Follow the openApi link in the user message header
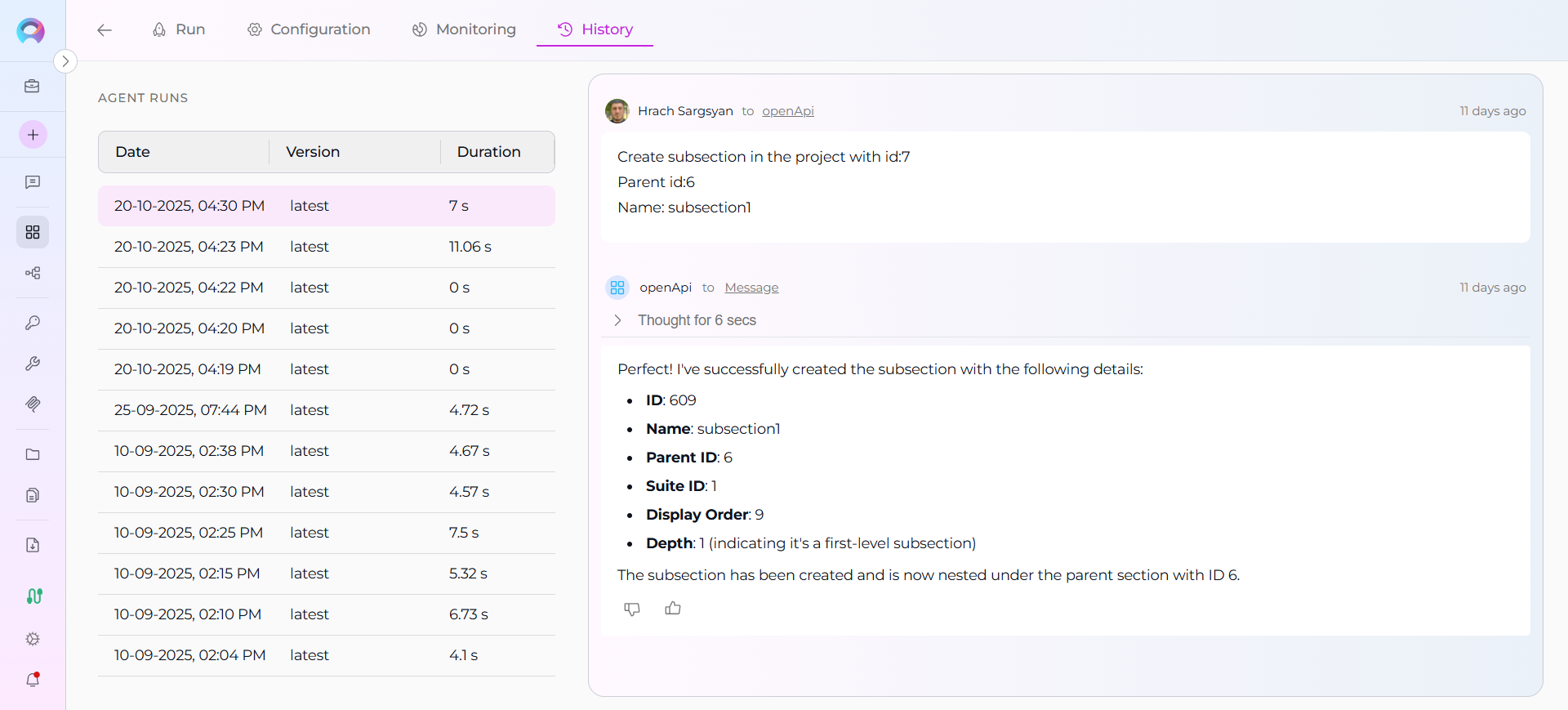Viewport: 1568px width, 710px height. click(x=788, y=111)
